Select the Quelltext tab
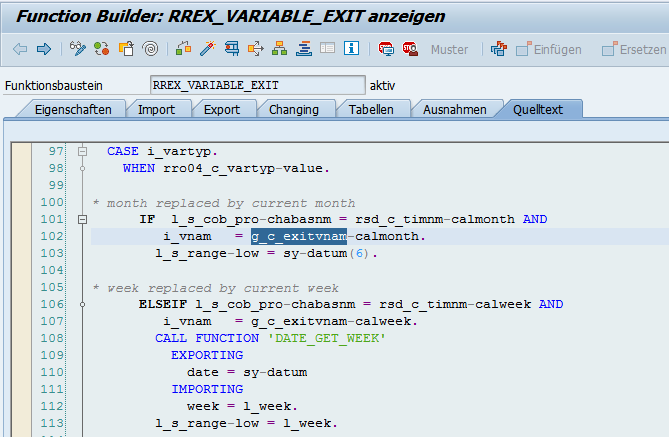This screenshot has width=669, height=437. tap(538, 110)
